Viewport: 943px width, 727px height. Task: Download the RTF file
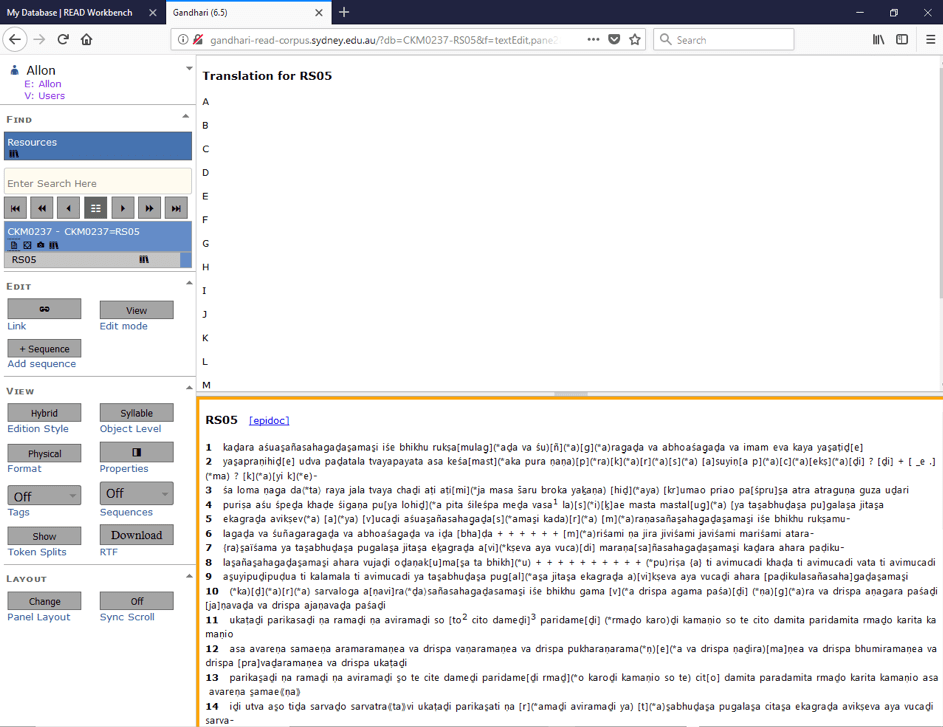point(136,535)
